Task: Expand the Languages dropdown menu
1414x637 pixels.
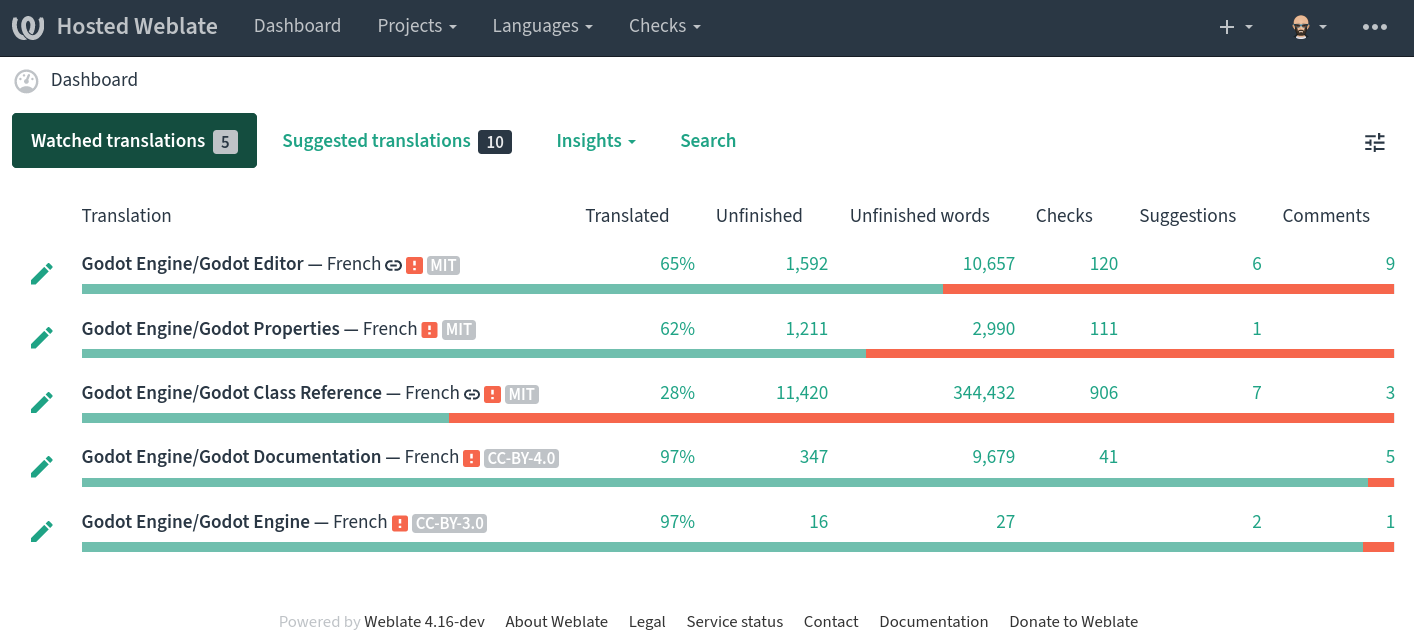Action: (543, 26)
